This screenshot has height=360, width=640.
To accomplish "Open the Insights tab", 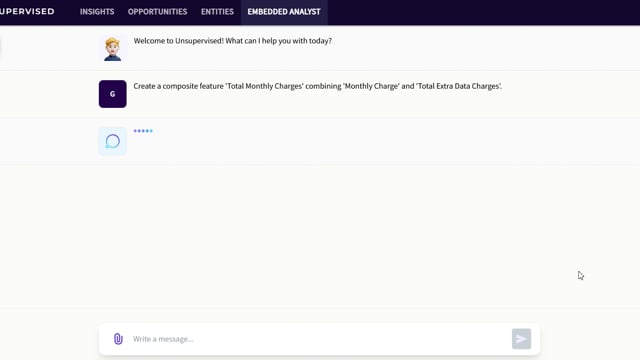I will pos(97,12).
